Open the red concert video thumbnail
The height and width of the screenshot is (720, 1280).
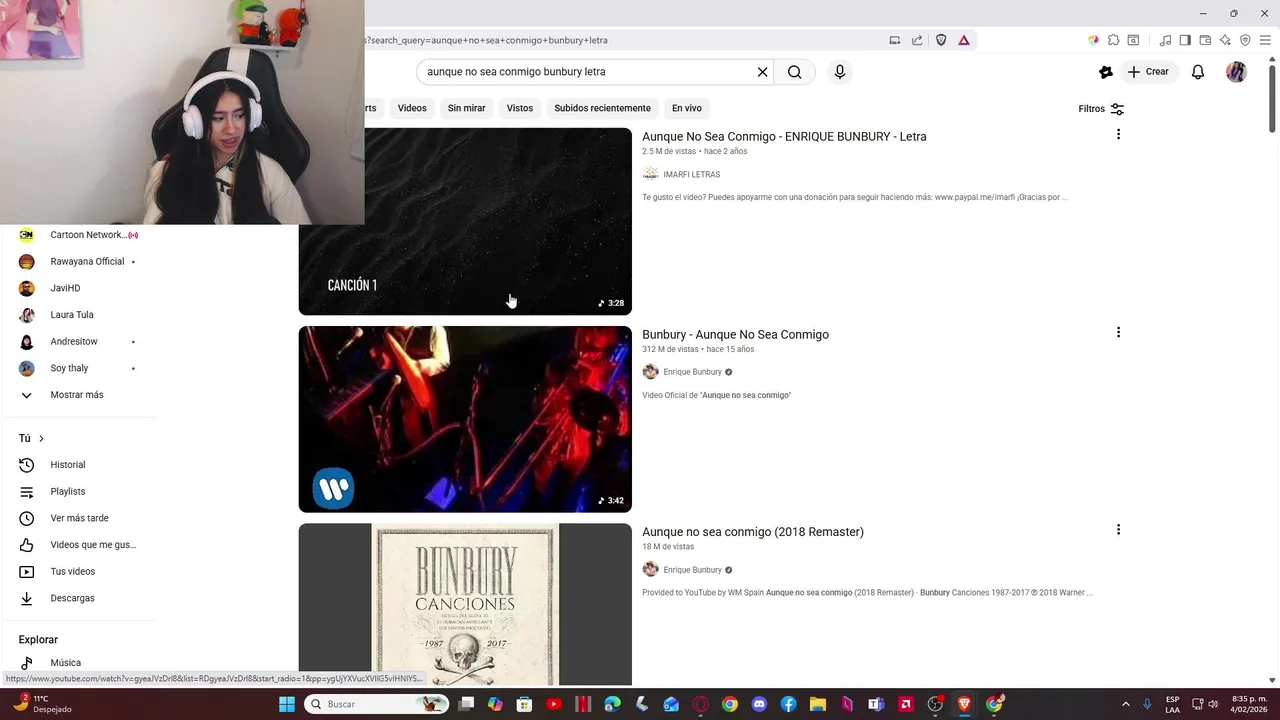click(465, 419)
